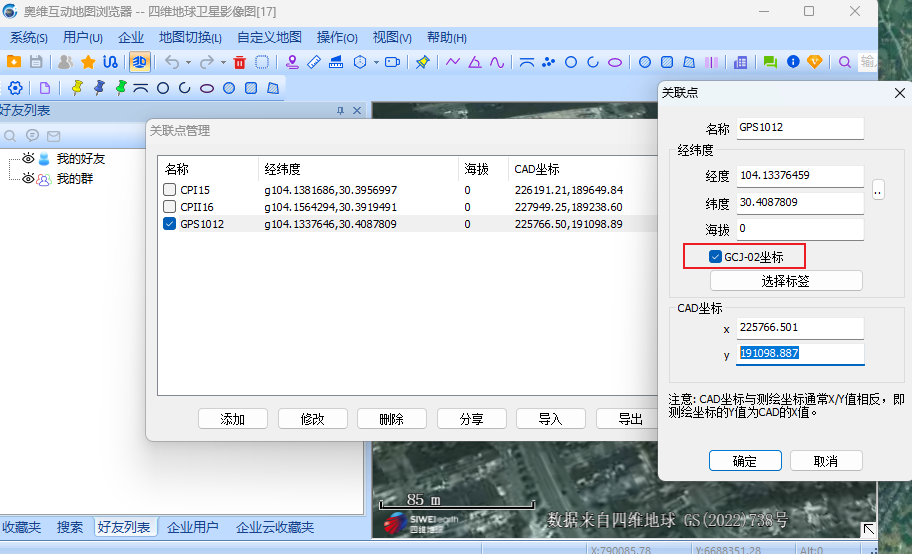Click the blue info circle icon
Screen dimensions: 912x554
click(x=793, y=62)
